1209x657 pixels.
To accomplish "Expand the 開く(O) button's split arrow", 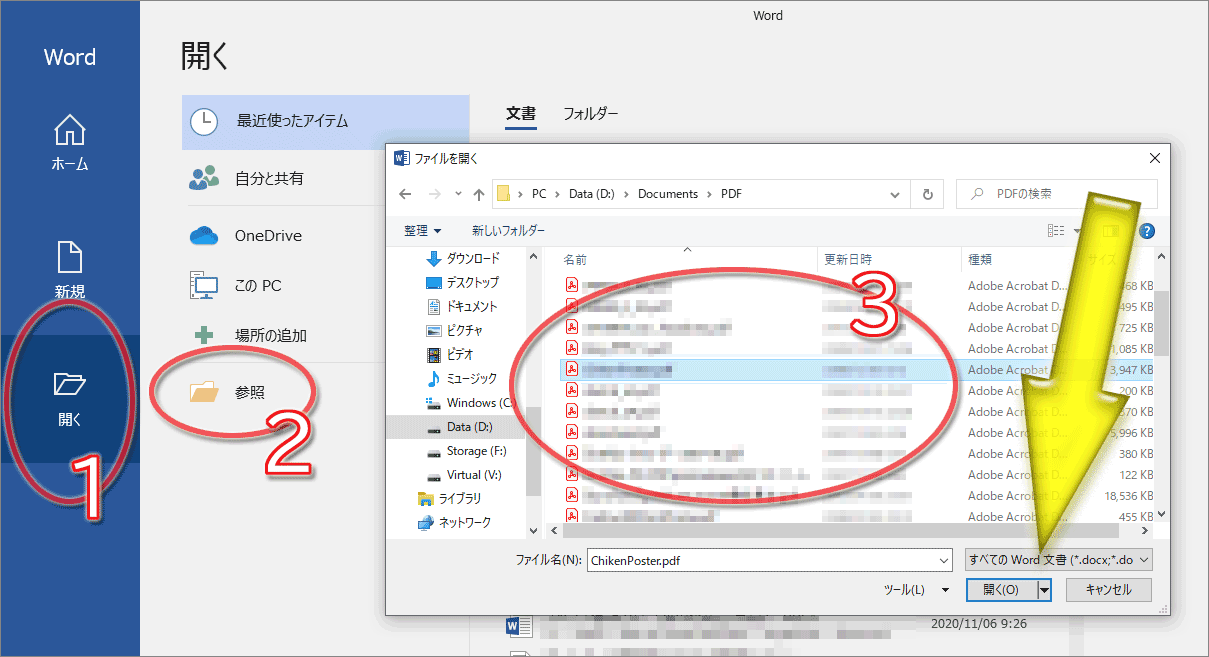I will point(1044,590).
